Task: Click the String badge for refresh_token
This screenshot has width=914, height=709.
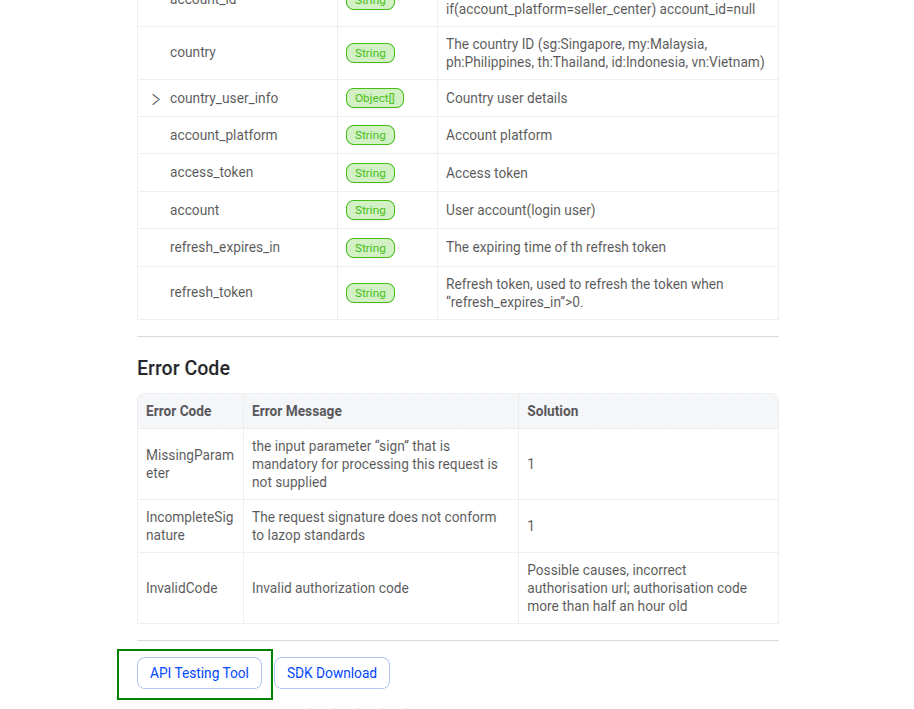Action: pyautogui.click(x=370, y=293)
